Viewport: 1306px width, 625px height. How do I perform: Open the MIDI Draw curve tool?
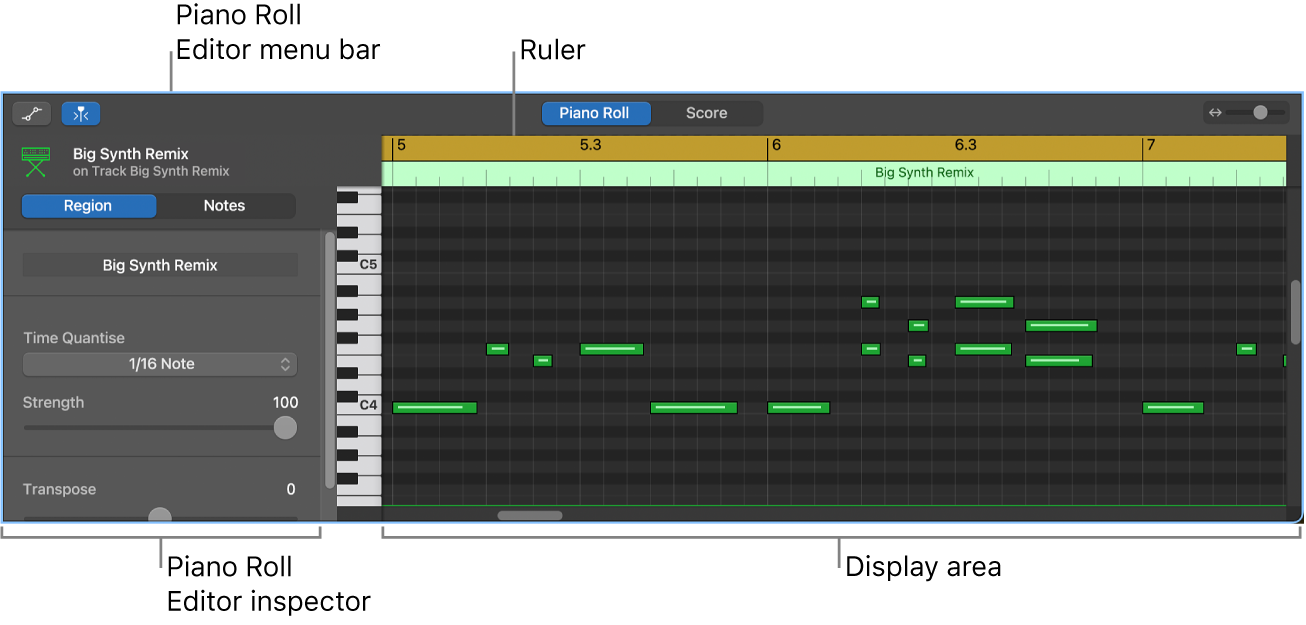(x=31, y=113)
